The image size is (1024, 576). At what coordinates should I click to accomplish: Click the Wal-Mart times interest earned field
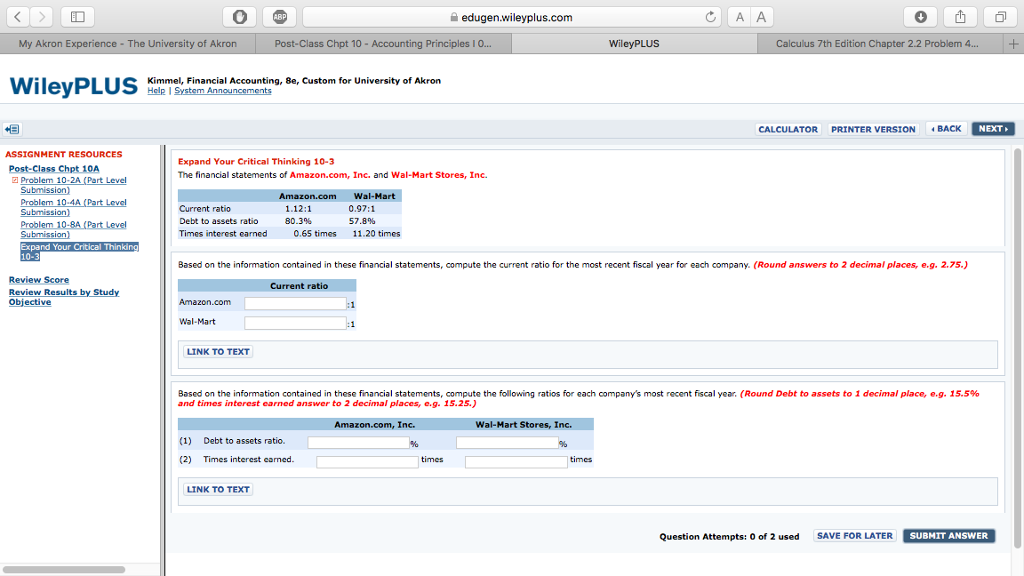pos(515,461)
